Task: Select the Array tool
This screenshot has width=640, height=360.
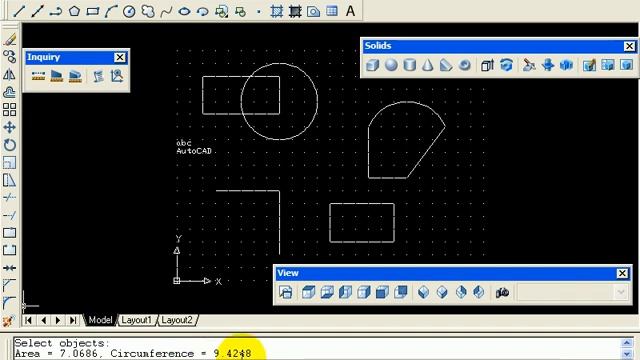Action: (x=9, y=110)
